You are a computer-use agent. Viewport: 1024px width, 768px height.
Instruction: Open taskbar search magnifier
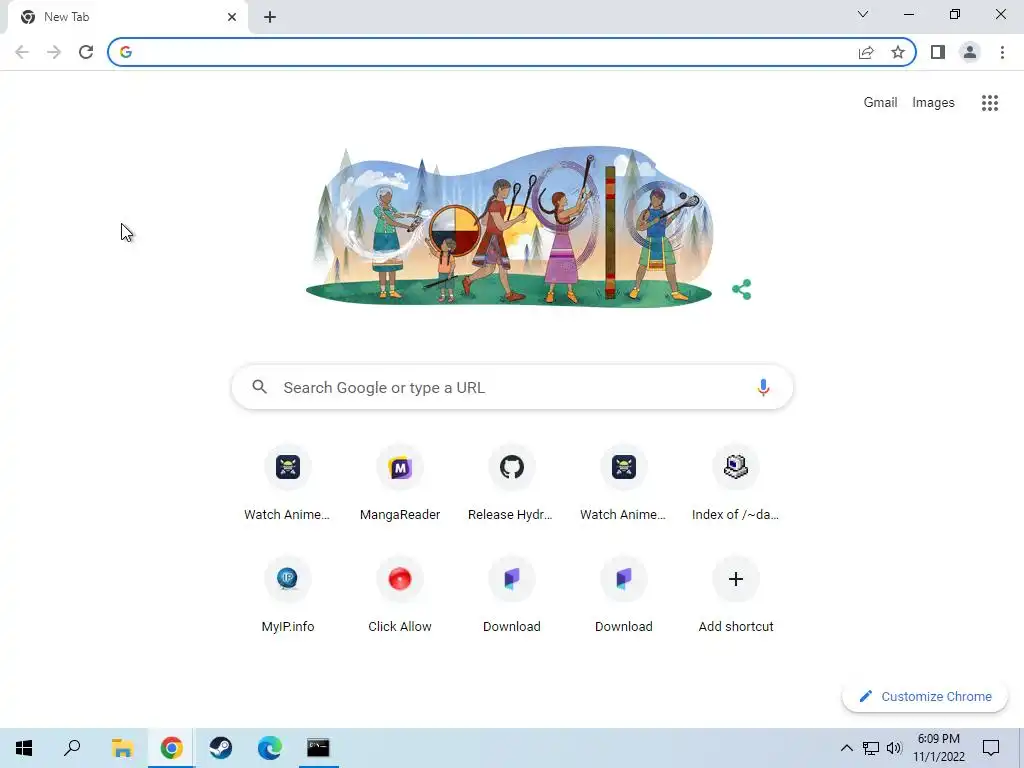click(x=72, y=748)
